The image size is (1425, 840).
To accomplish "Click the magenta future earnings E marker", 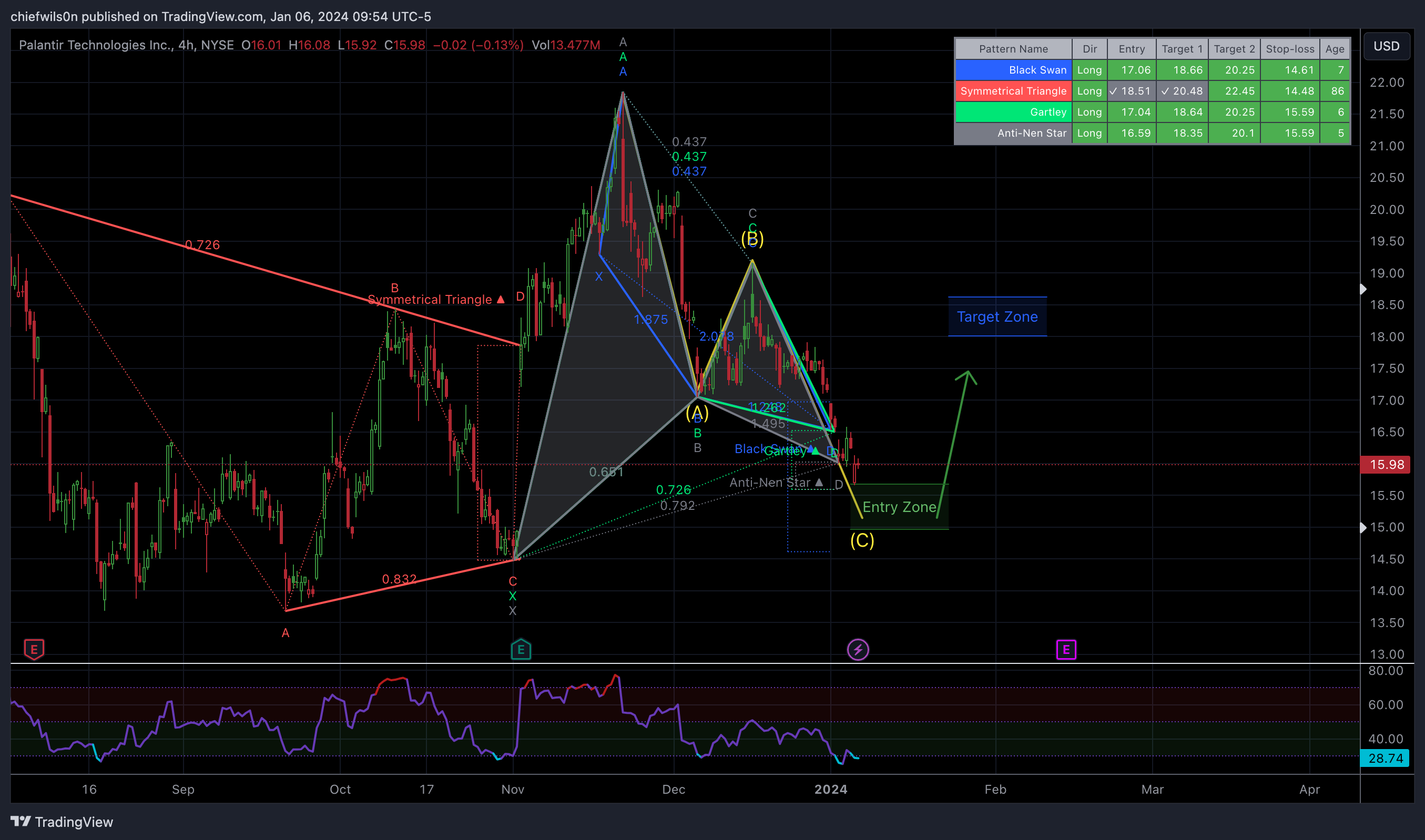I will point(1066,650).
